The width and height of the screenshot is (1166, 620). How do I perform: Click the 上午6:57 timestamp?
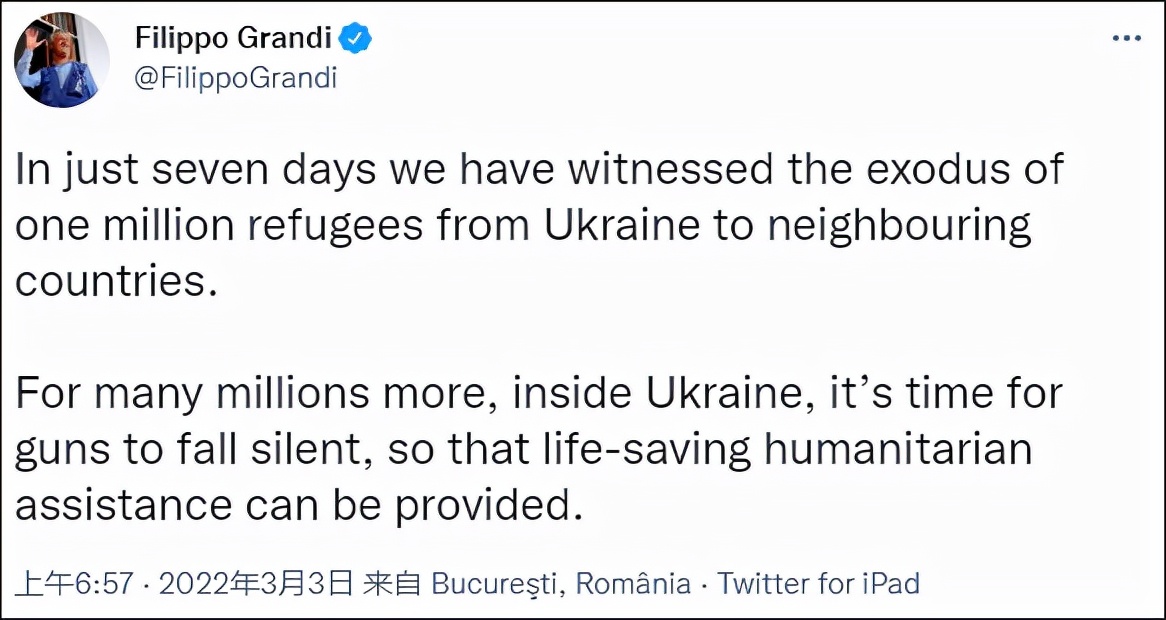point(75,583)
